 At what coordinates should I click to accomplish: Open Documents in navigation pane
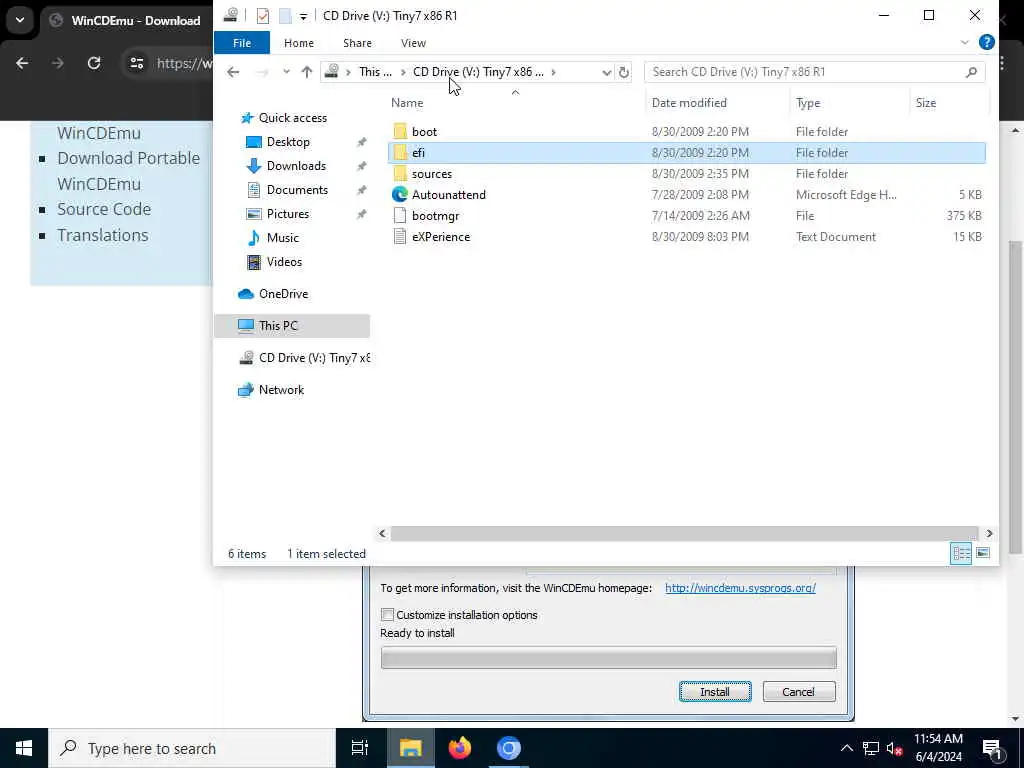297,190
